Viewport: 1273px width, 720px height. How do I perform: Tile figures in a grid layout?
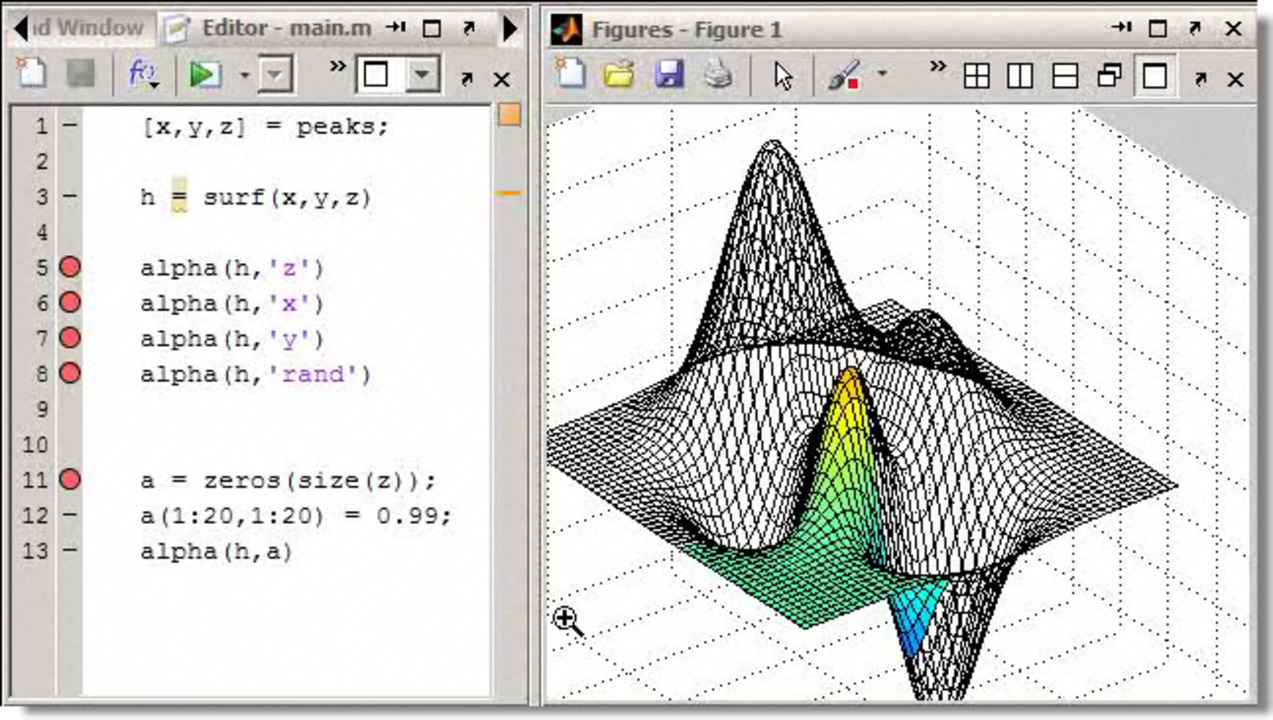click(x=976, y=76)
